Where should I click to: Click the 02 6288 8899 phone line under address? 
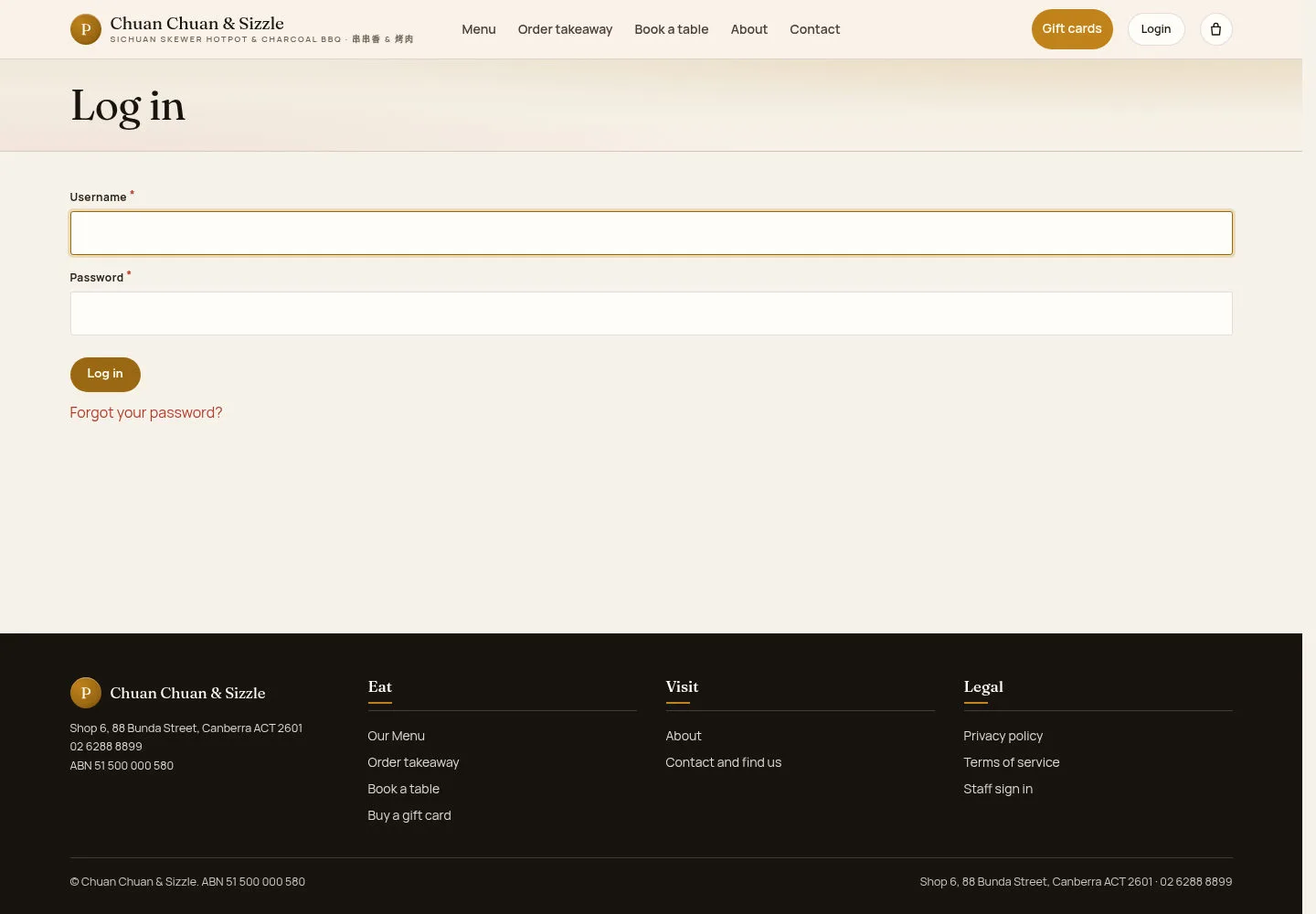(x=106, y=747)
